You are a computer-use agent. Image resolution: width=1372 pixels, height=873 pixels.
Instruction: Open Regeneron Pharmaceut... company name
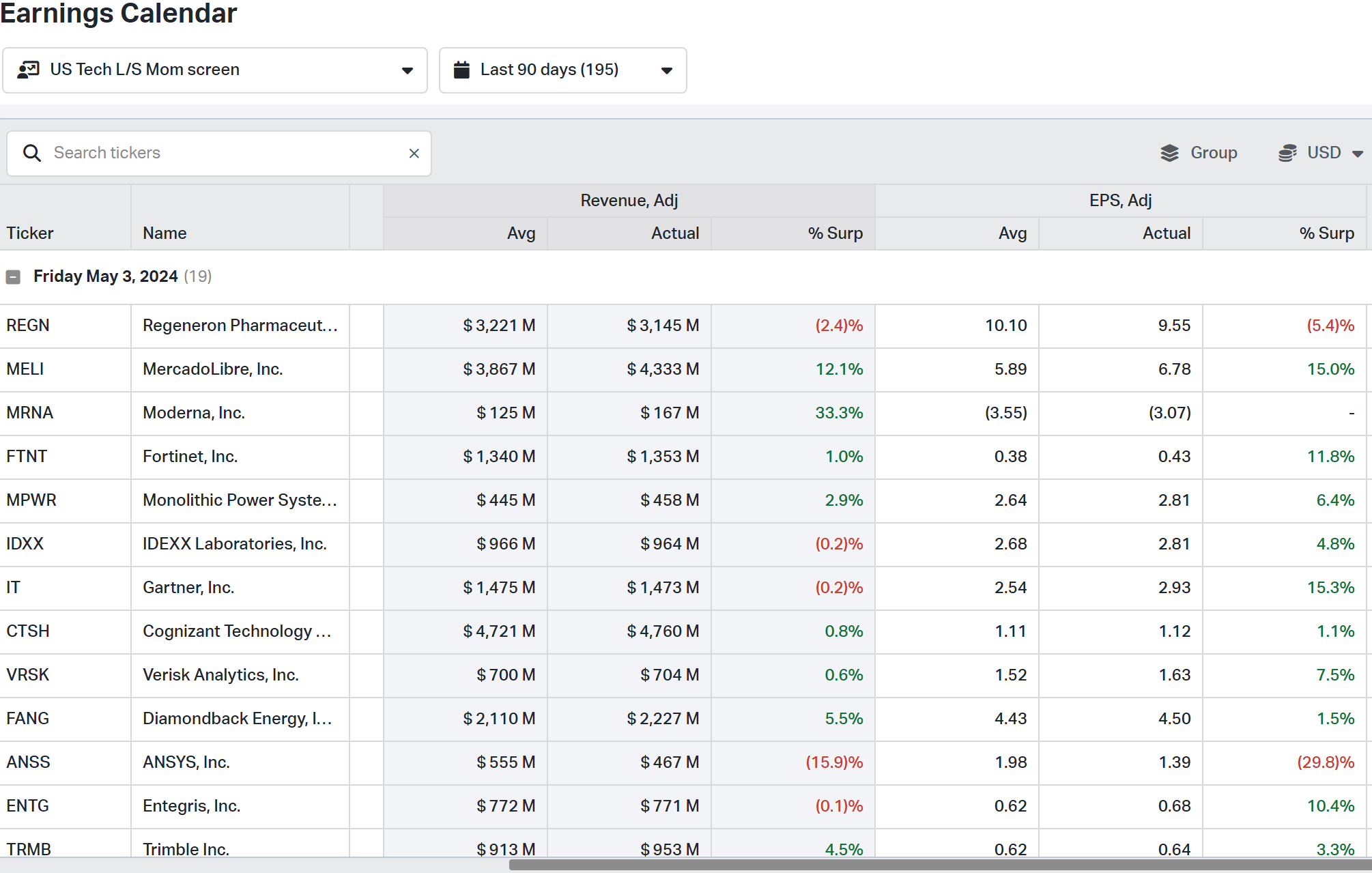(240, 326)
